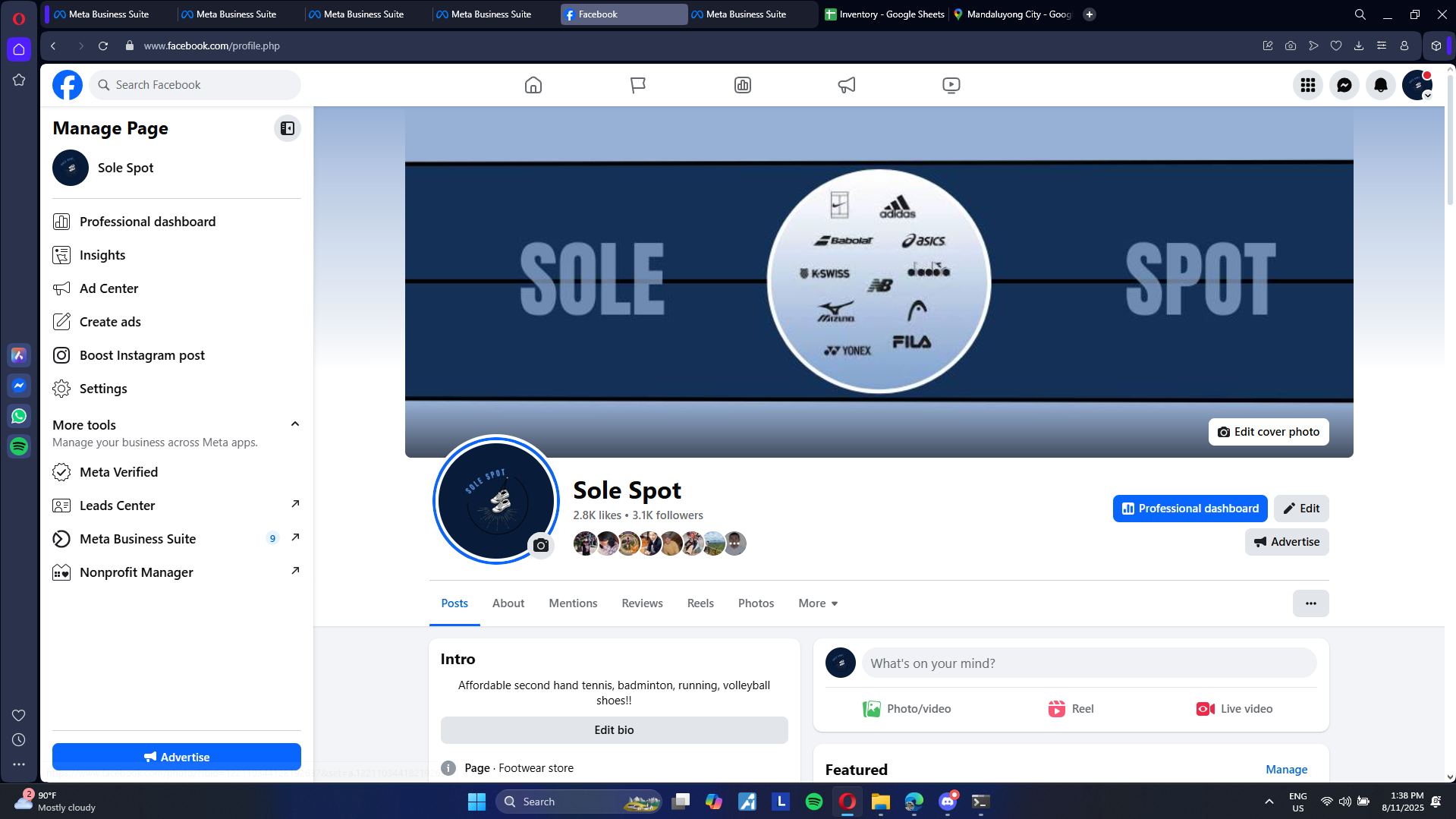The width and height of the screenshot is (1456, 819).
Task: Open the Video play icon in top navigation
Action: 951,85
